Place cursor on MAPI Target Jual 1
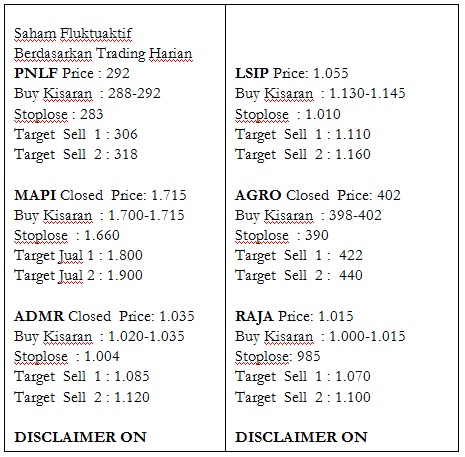This screenshot has width=465, height=457. tap(78, 256)
